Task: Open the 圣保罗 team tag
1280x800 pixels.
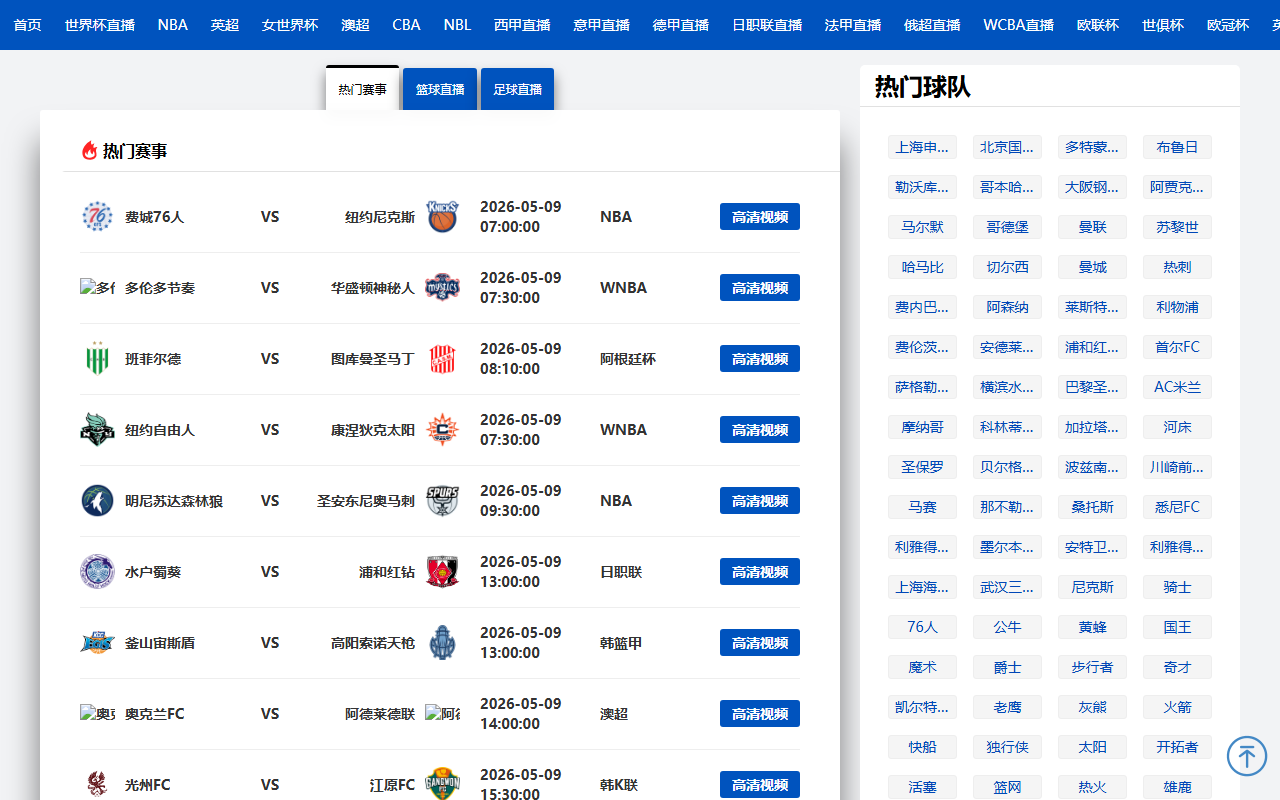Action: tap(922, 467)
